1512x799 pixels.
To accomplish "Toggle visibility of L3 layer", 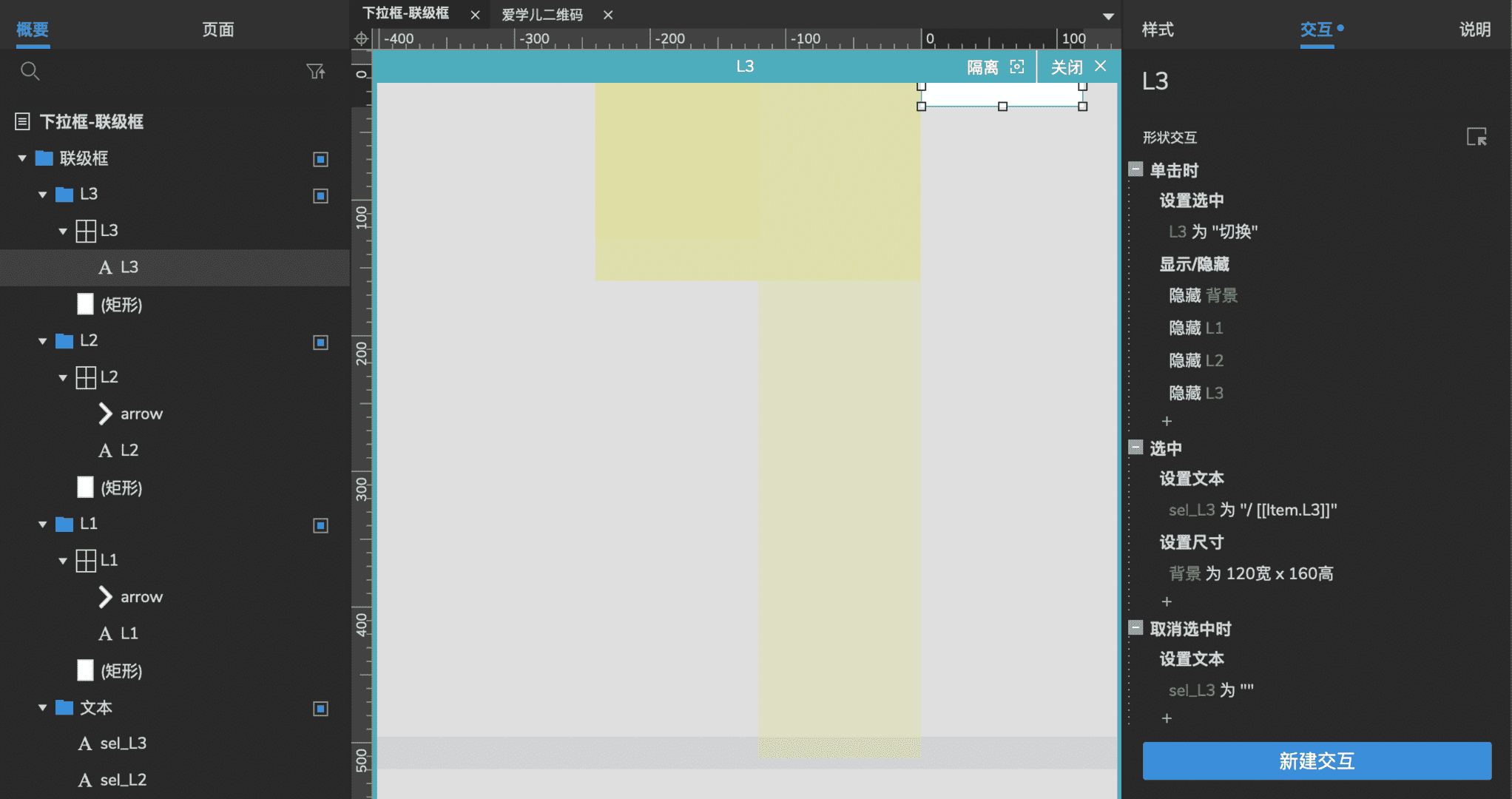I will [318, 194].
